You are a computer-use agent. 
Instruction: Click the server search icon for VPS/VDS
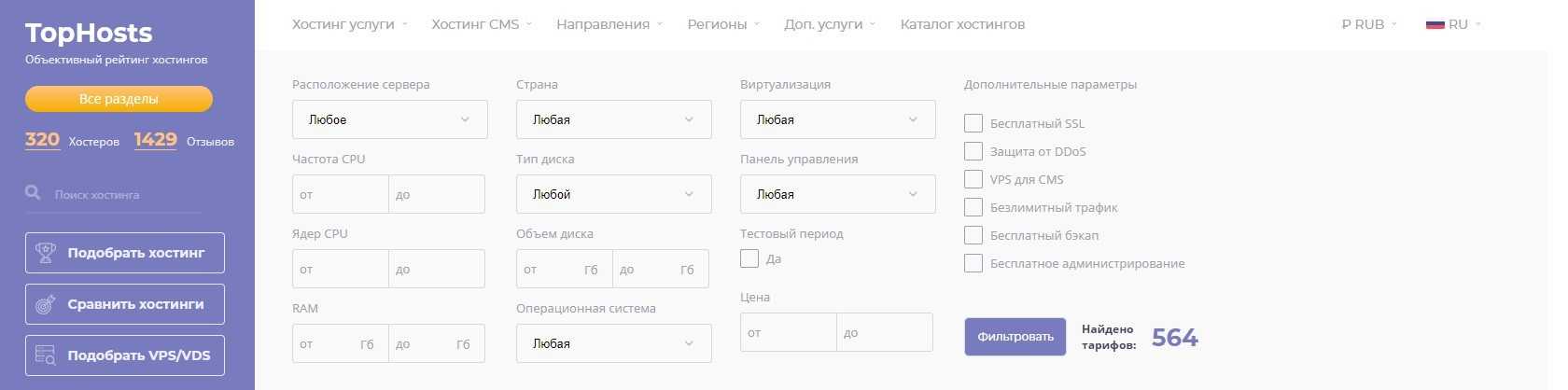tap(45, 355)
